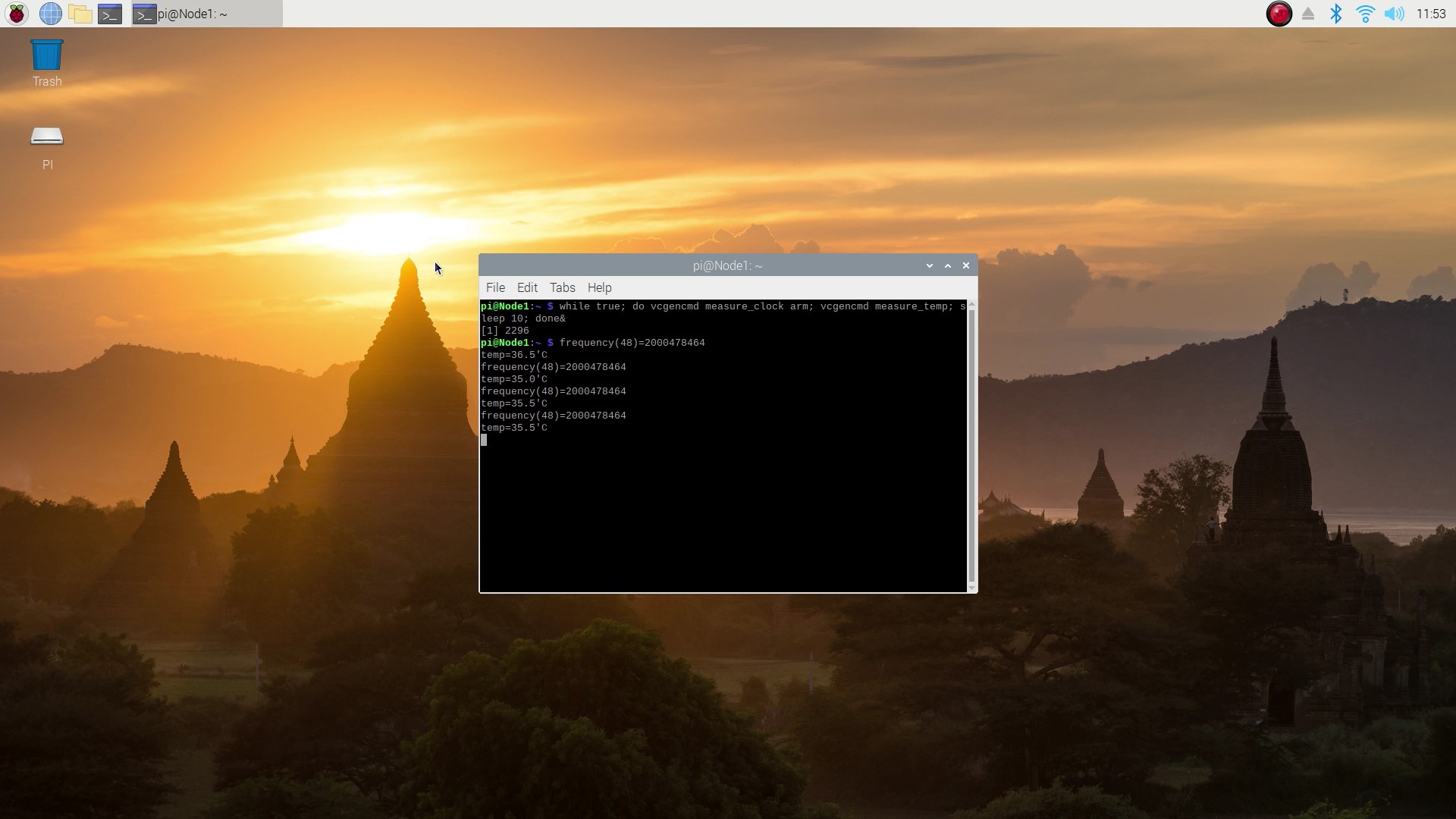Open the File Manager folder icon

(x=80, y=14)
